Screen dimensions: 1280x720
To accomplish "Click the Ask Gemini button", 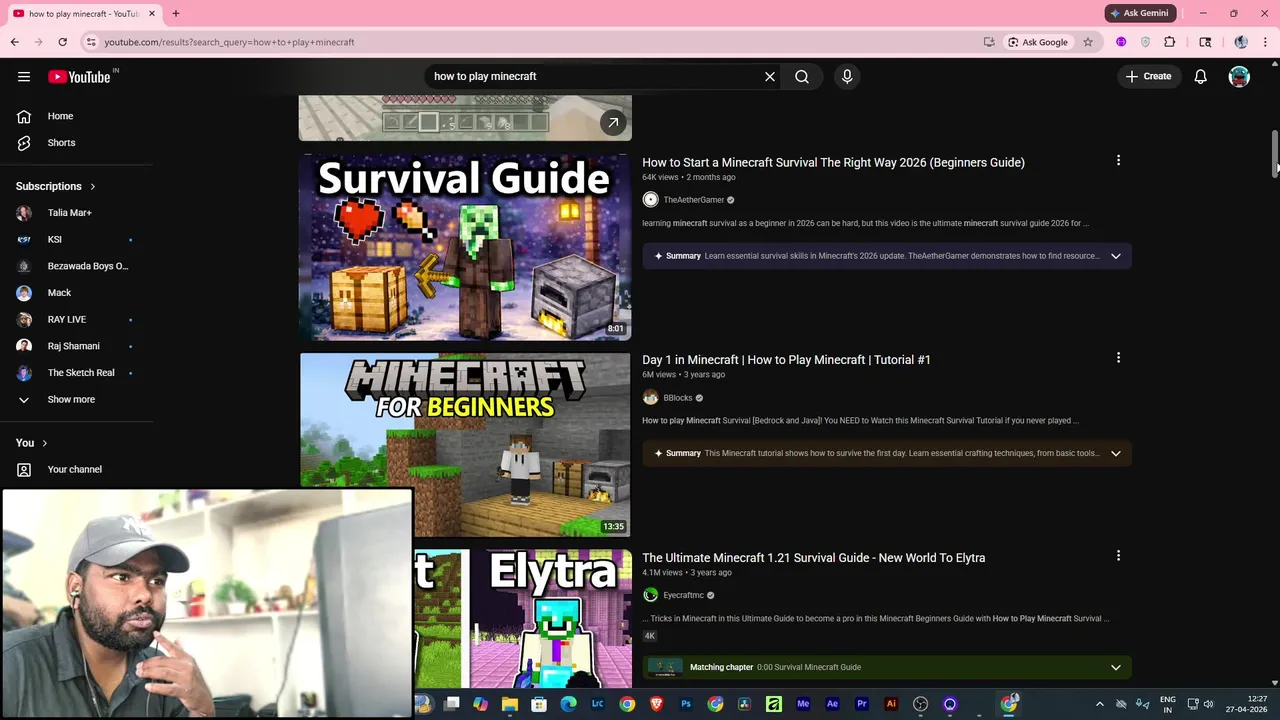I will [x=1139, y=13].
